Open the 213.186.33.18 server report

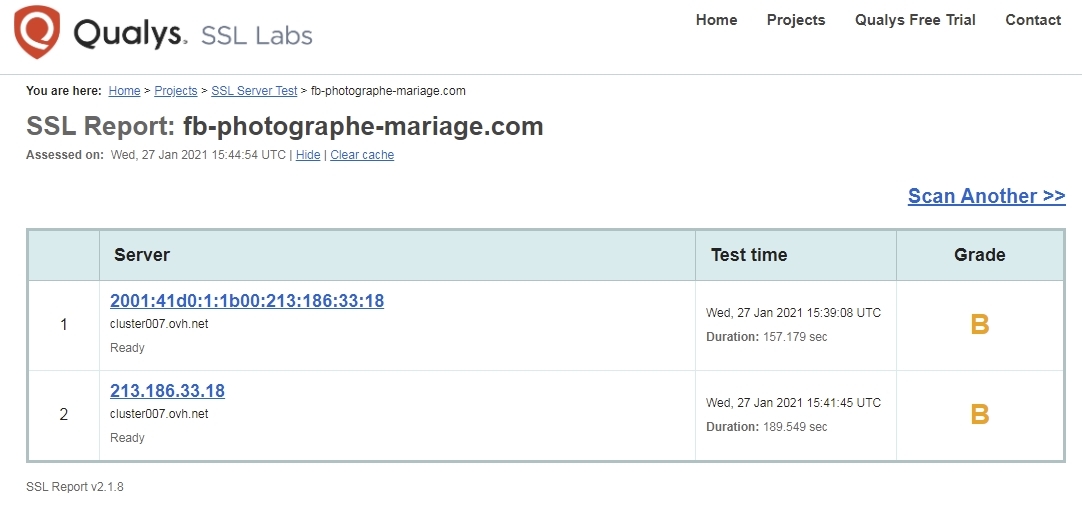[167, 391]
